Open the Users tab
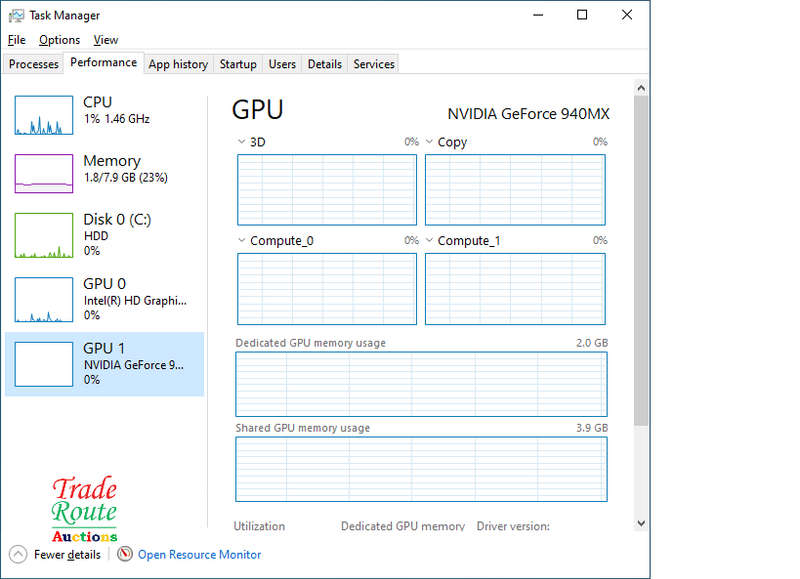The height and width of the screenshot is (579, 800). coord(282,64)
